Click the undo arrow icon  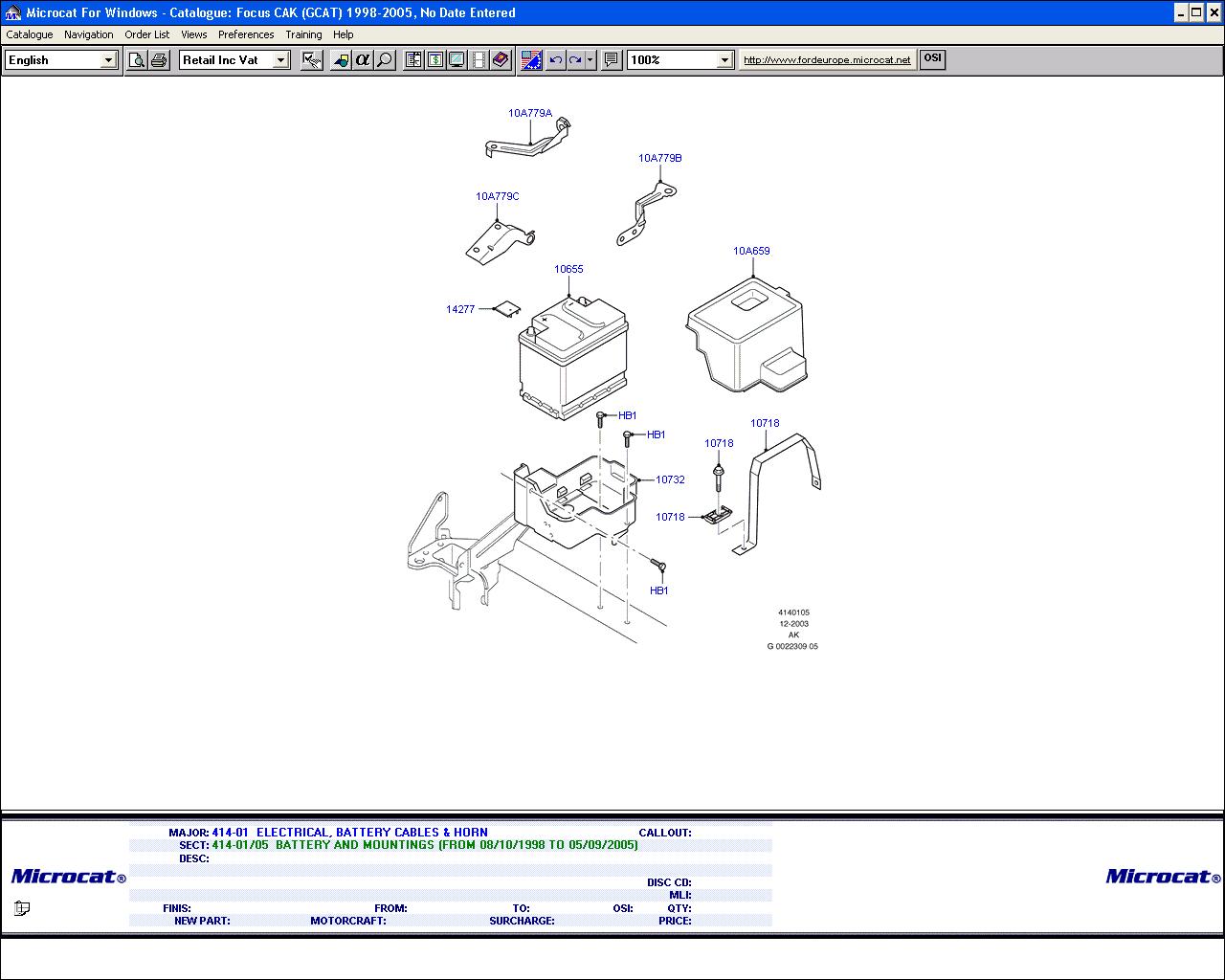556,60
